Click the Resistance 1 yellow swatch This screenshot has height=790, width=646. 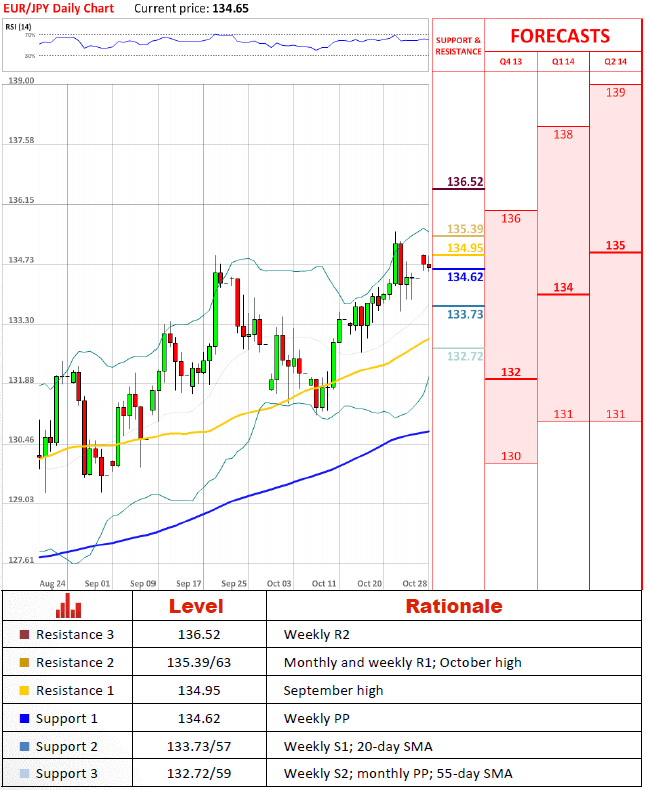24,690
